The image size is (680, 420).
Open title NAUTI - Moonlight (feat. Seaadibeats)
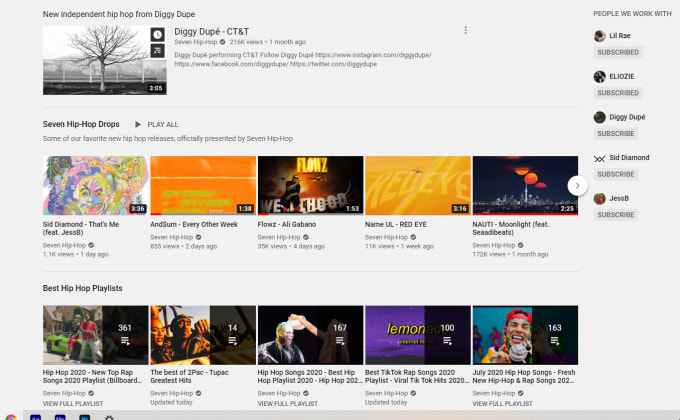510,229
